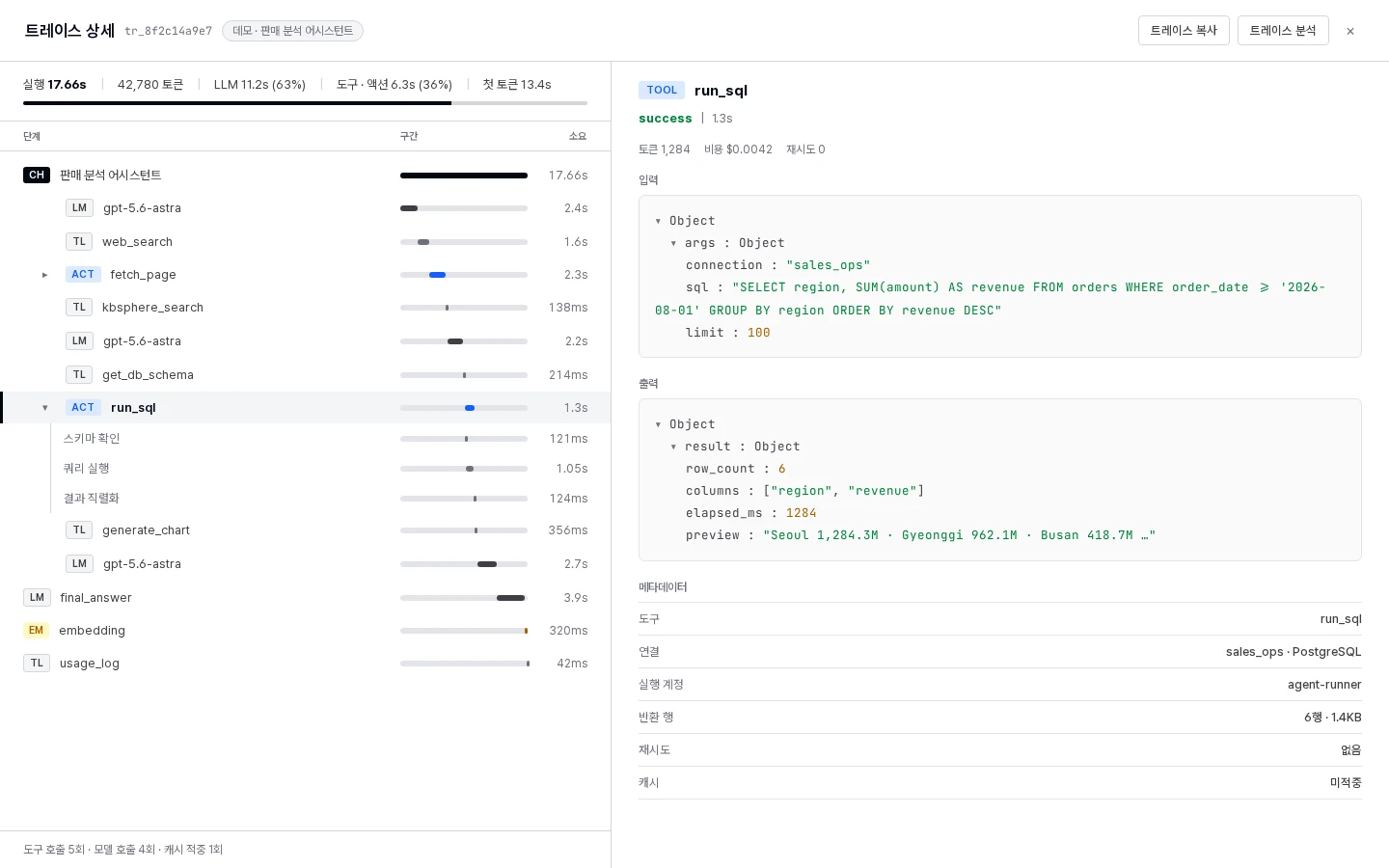The height and width of the screenshot is (868, 1389).
Task: Click the generate_chart timeline span marker
Action: pos(476,530)
